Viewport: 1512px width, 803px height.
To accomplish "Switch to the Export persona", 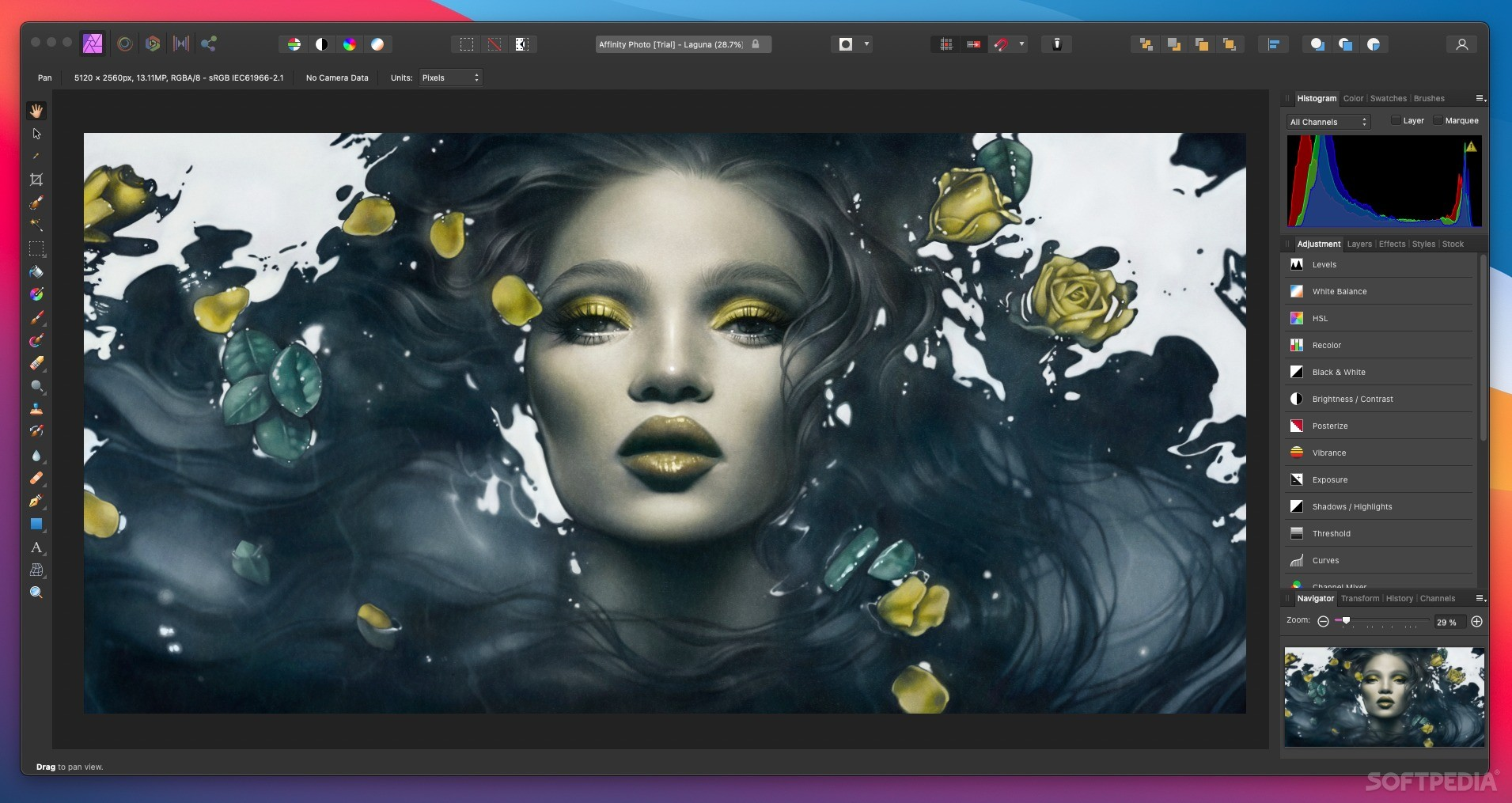I will click(209, 44).
